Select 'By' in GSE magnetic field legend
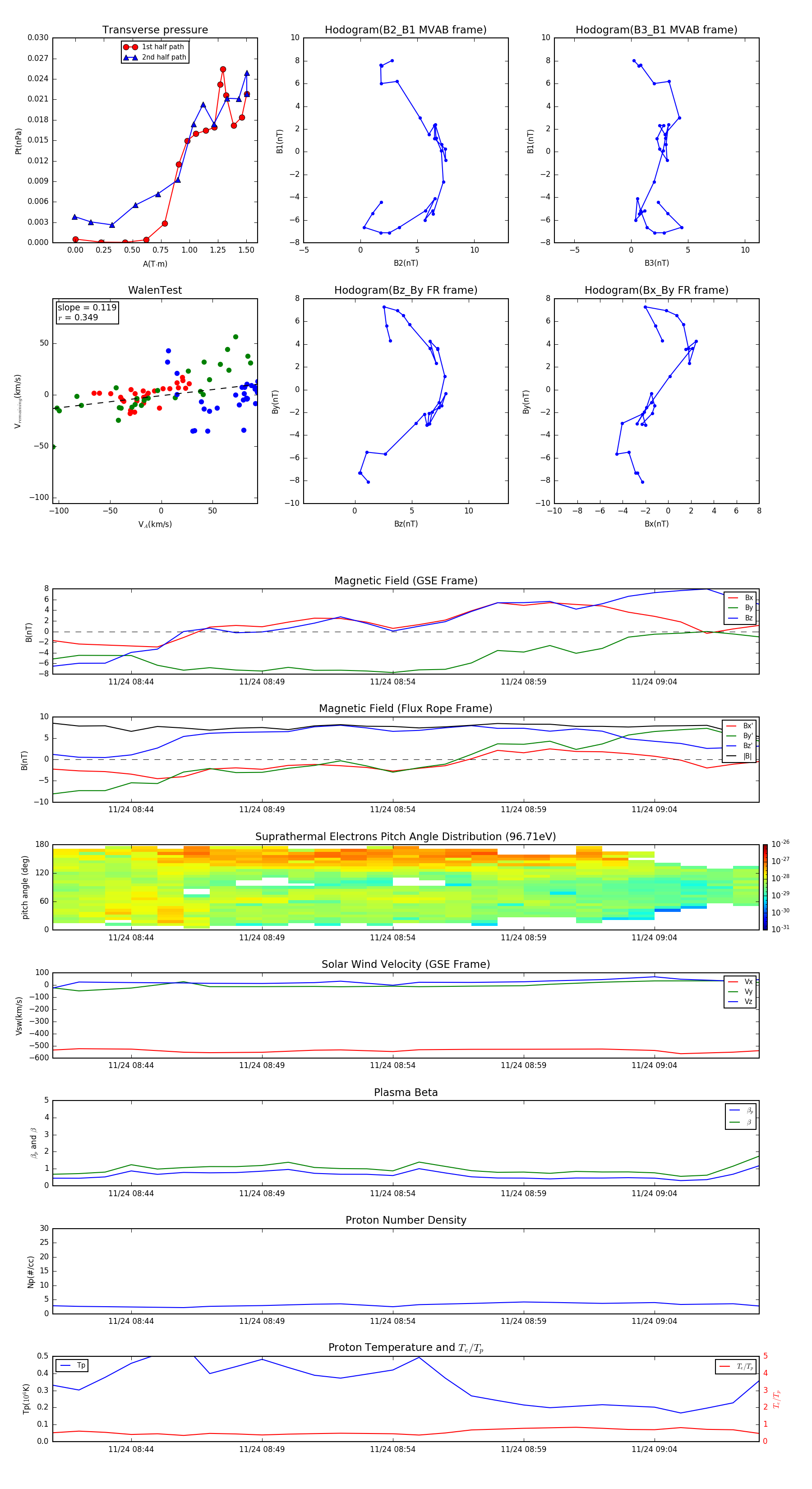 pos(740,607)
